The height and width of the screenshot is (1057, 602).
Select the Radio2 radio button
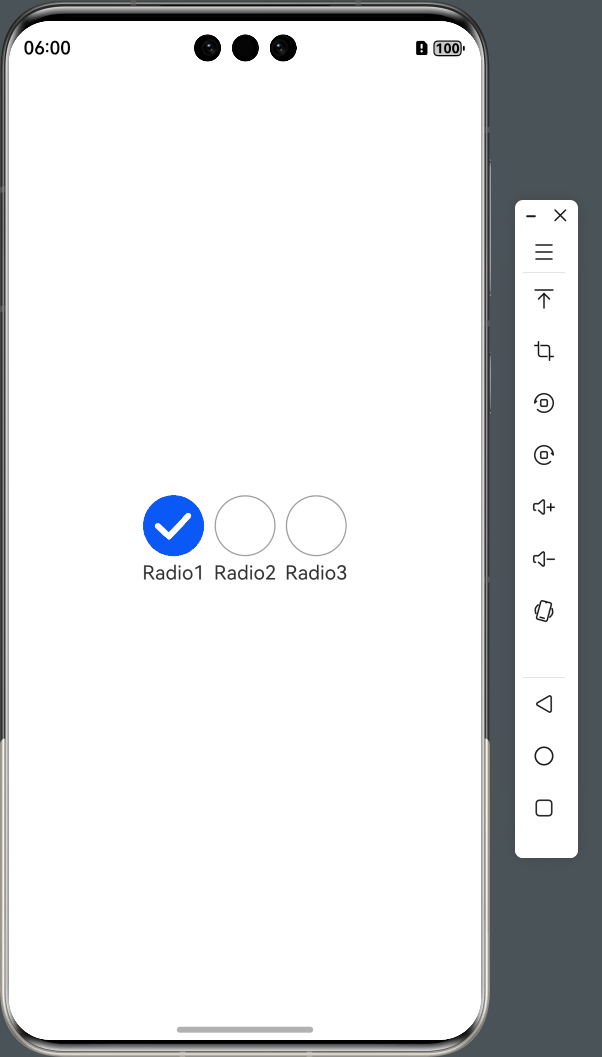point(245,526)
